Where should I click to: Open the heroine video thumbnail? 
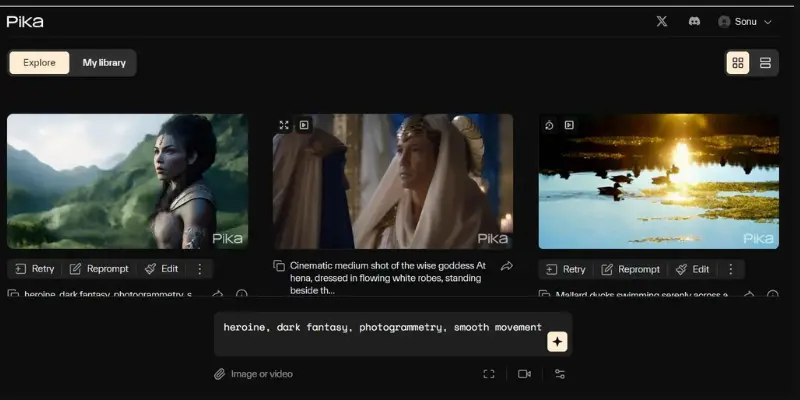pos(128,181)
